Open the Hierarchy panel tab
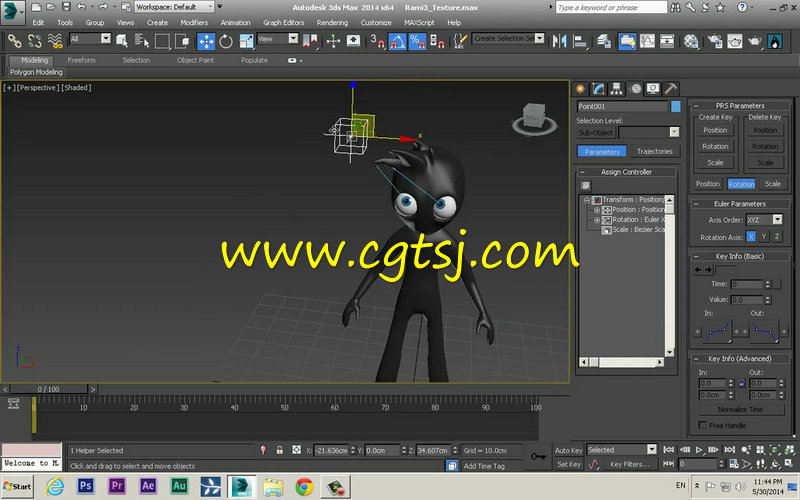 point(617,89)
